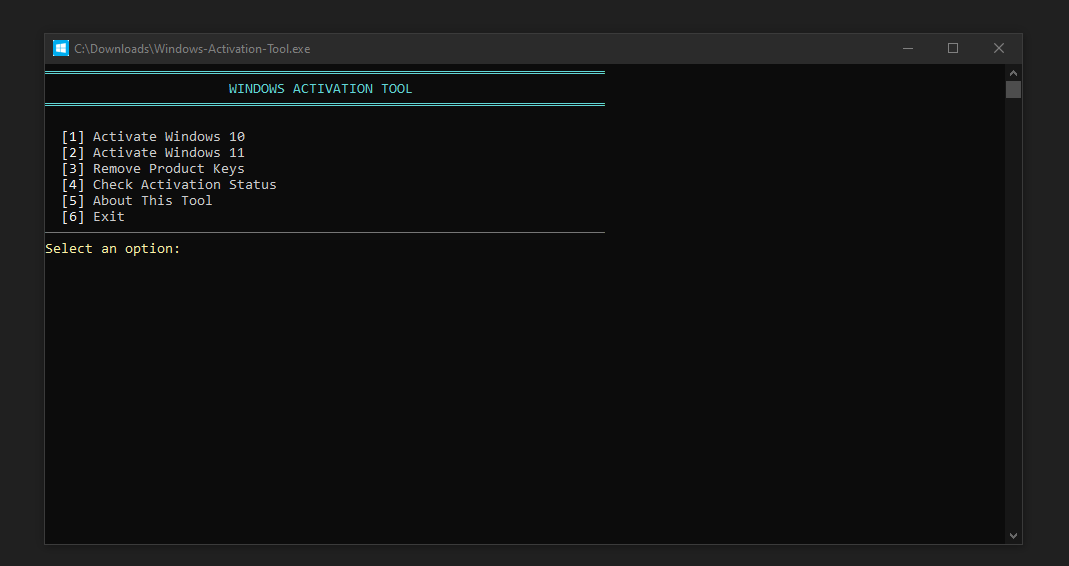Close the Windows-Activation-Tool.exe window

999,48
